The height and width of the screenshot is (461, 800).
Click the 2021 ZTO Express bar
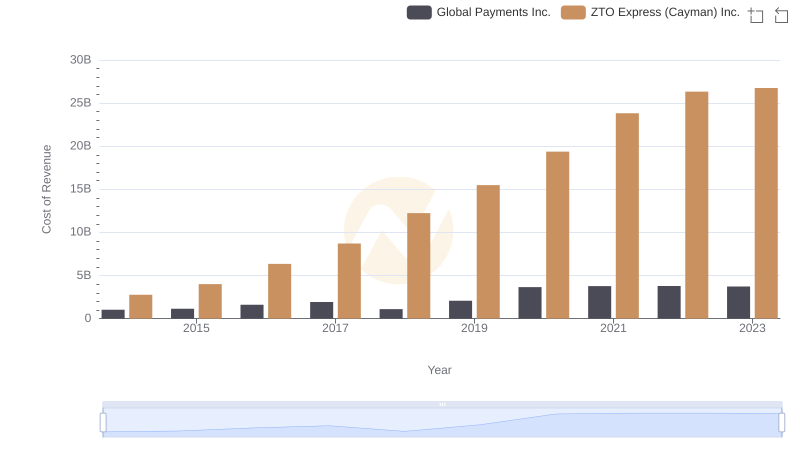627,216
